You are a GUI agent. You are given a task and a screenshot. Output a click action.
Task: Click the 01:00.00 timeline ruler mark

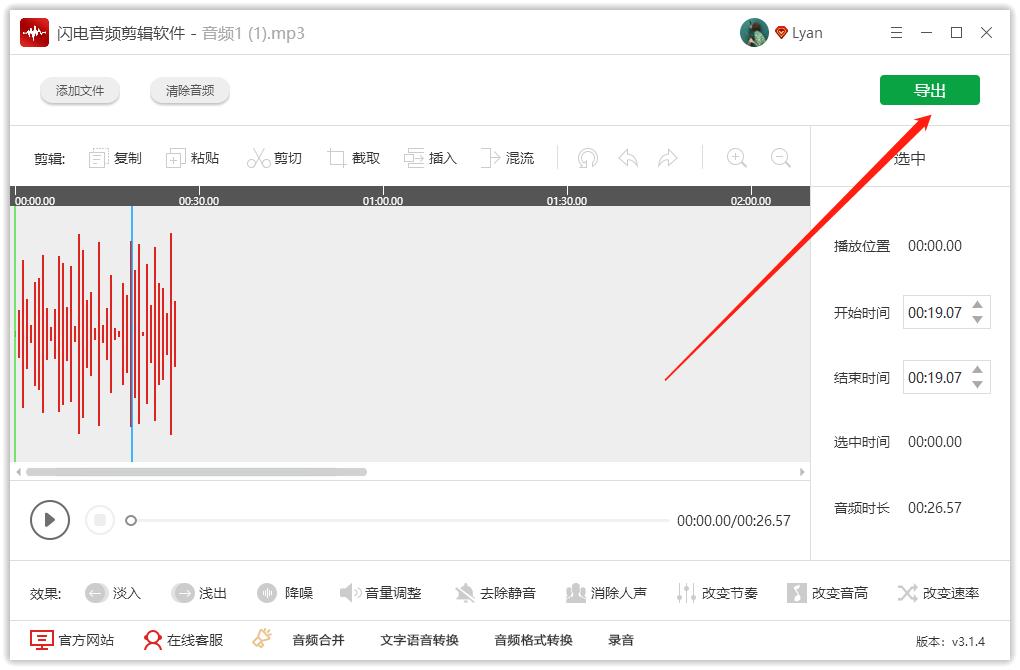[382, 201]
